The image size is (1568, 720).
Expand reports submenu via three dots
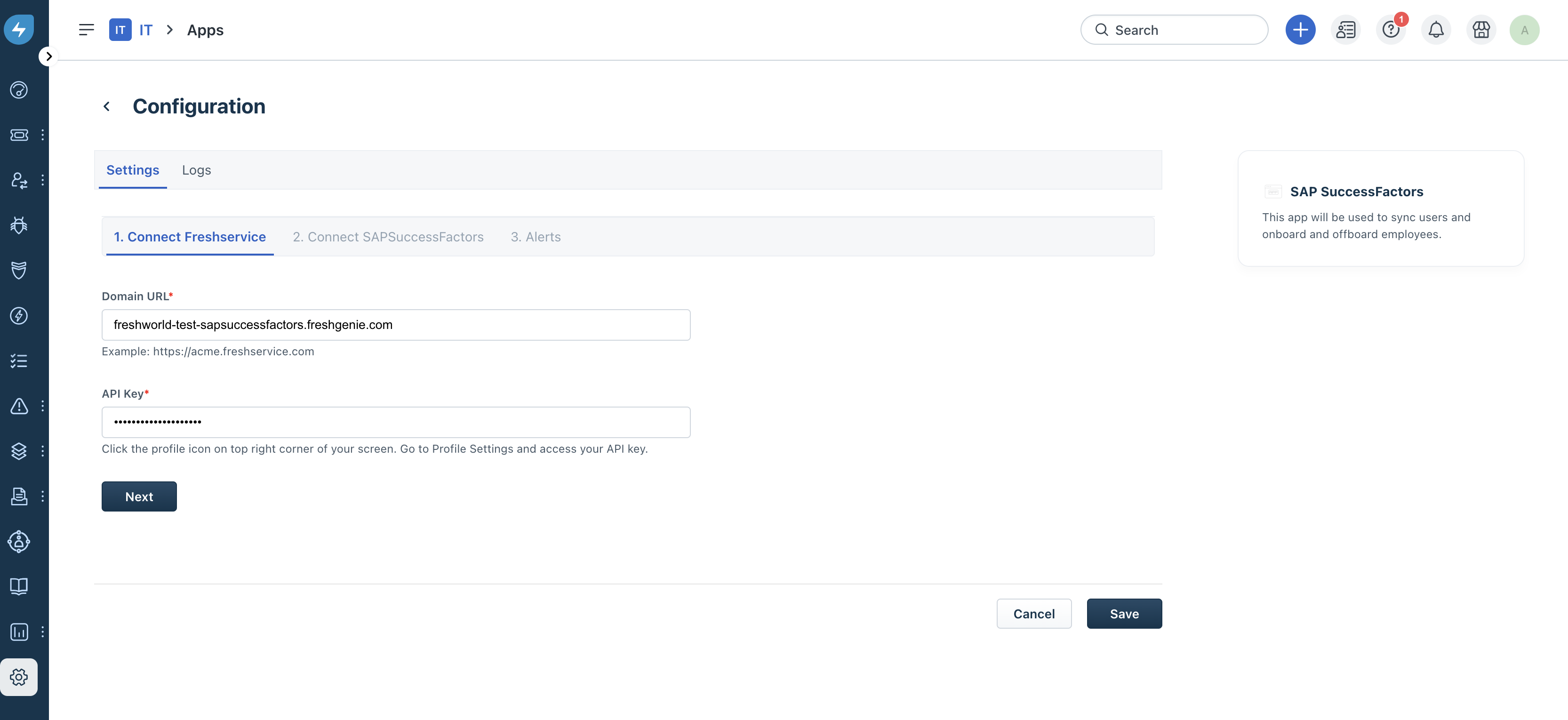pos(43,632)
